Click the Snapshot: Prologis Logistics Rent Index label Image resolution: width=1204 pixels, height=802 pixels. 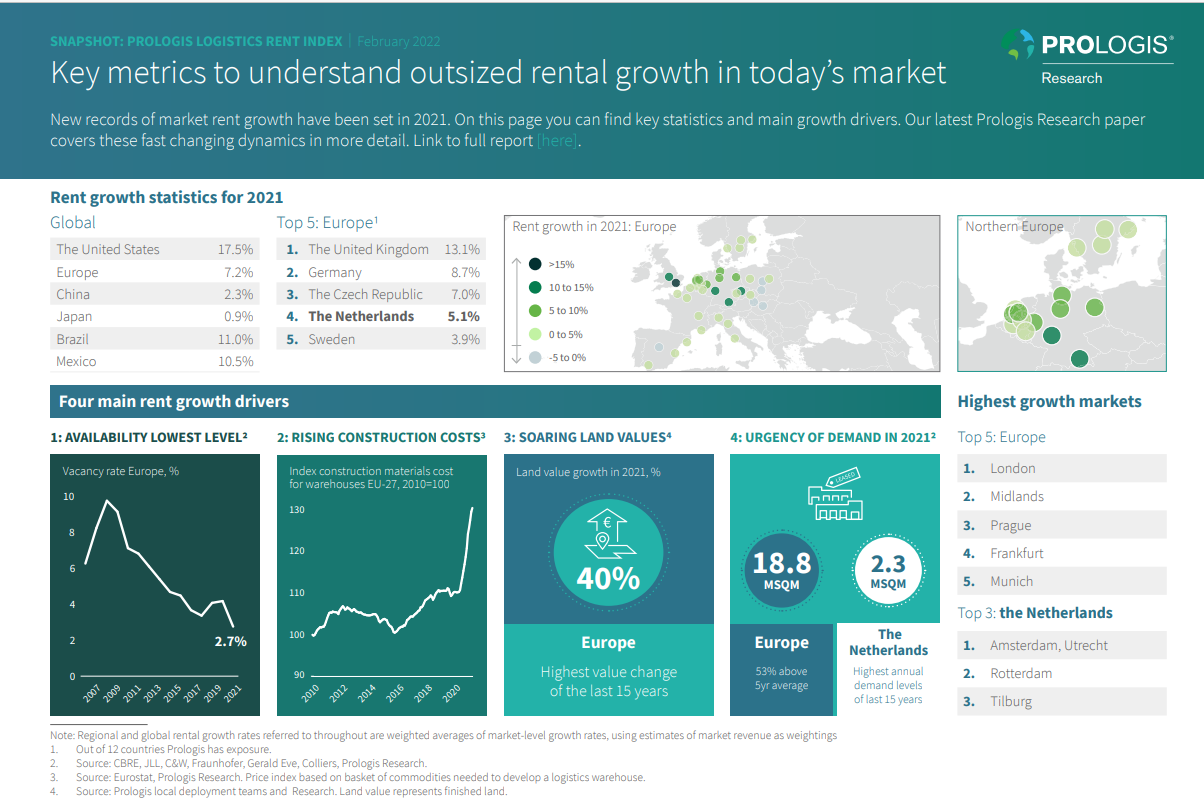tap(198, 42)
